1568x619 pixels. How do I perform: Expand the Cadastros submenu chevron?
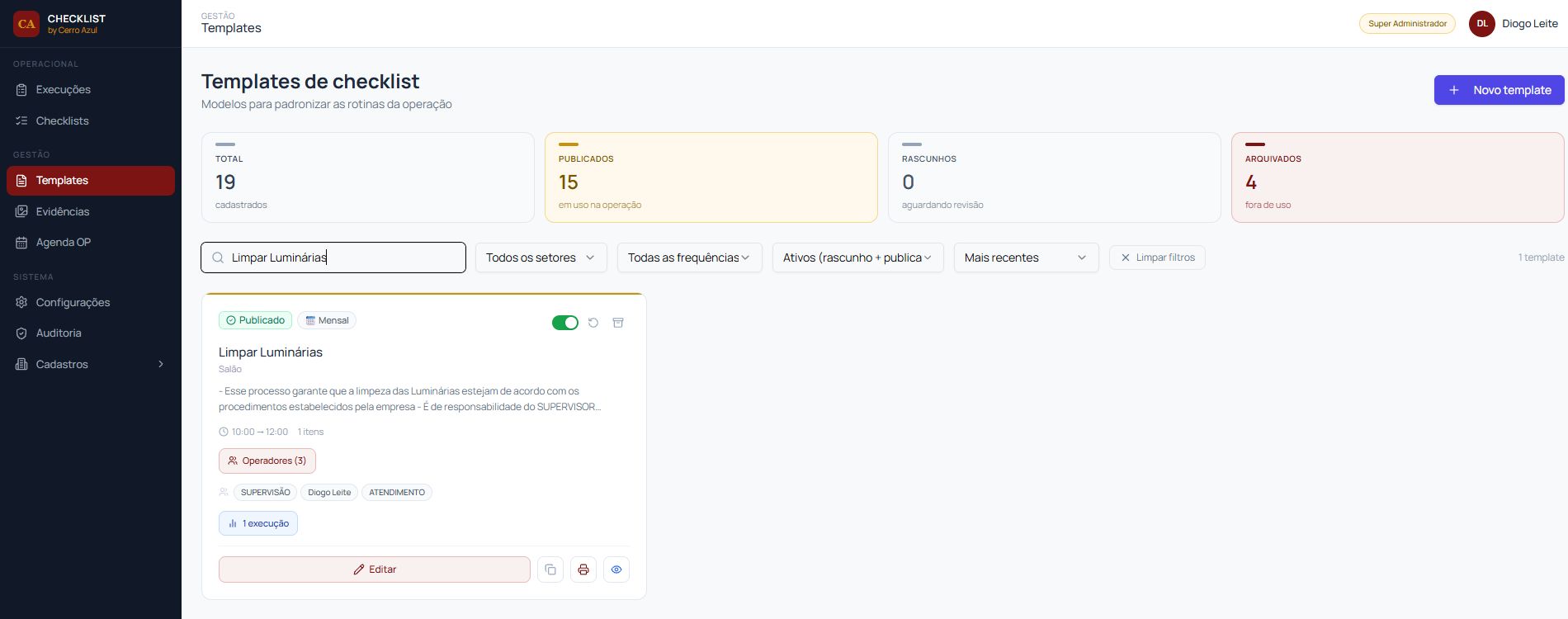pos(161,364)
